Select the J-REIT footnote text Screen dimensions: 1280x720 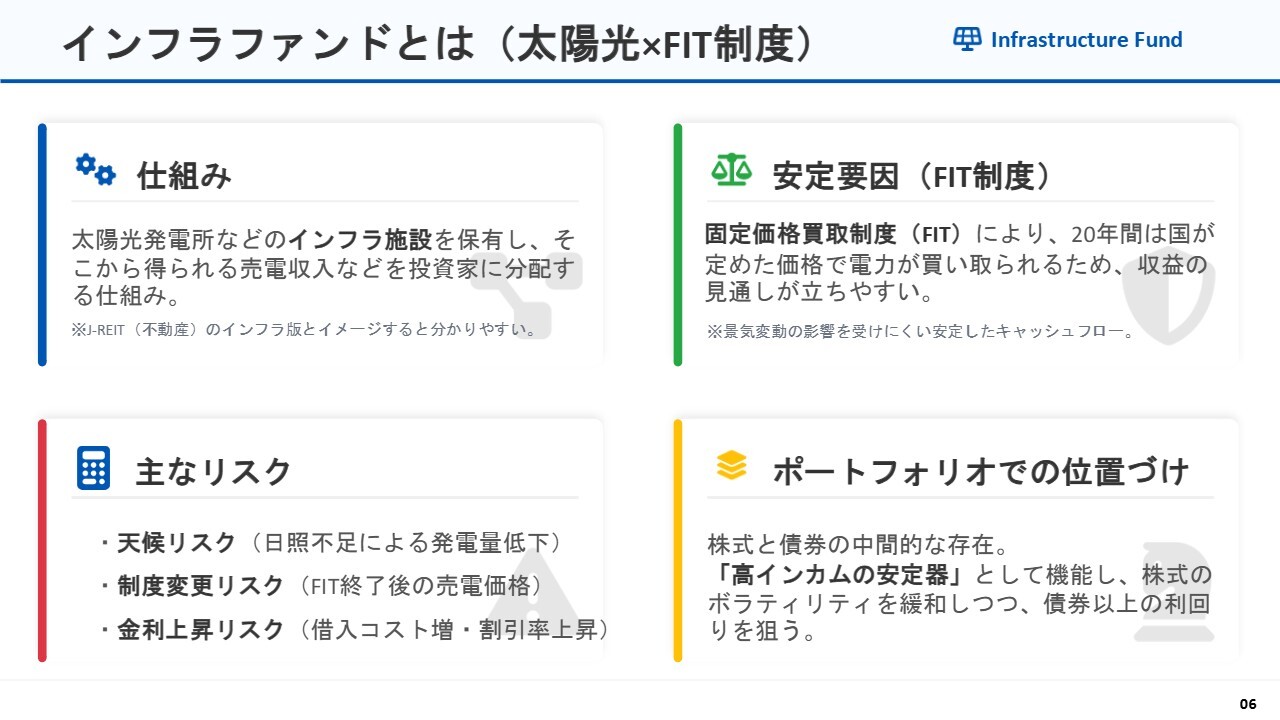[x=304, y=329]
